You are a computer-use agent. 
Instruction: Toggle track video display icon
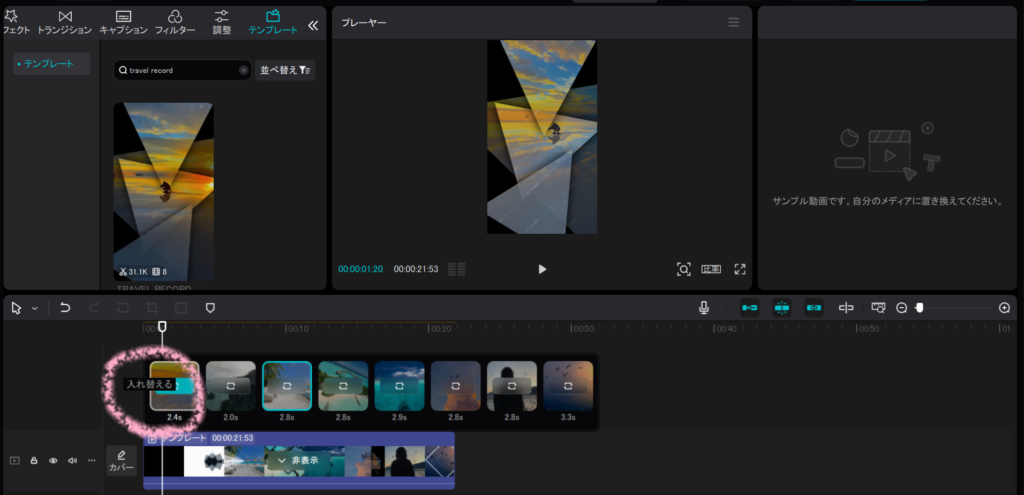(x=15, y=460)
